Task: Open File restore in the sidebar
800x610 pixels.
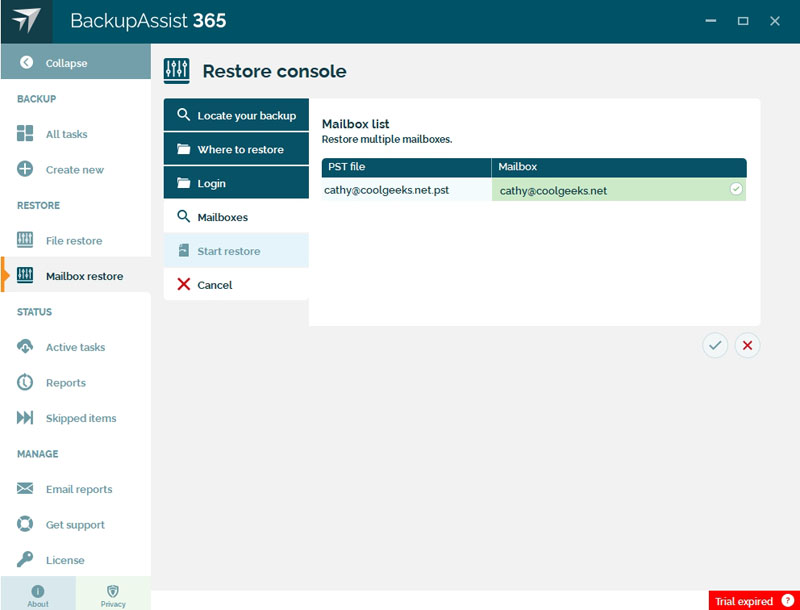Action: (x=76, y=240)
